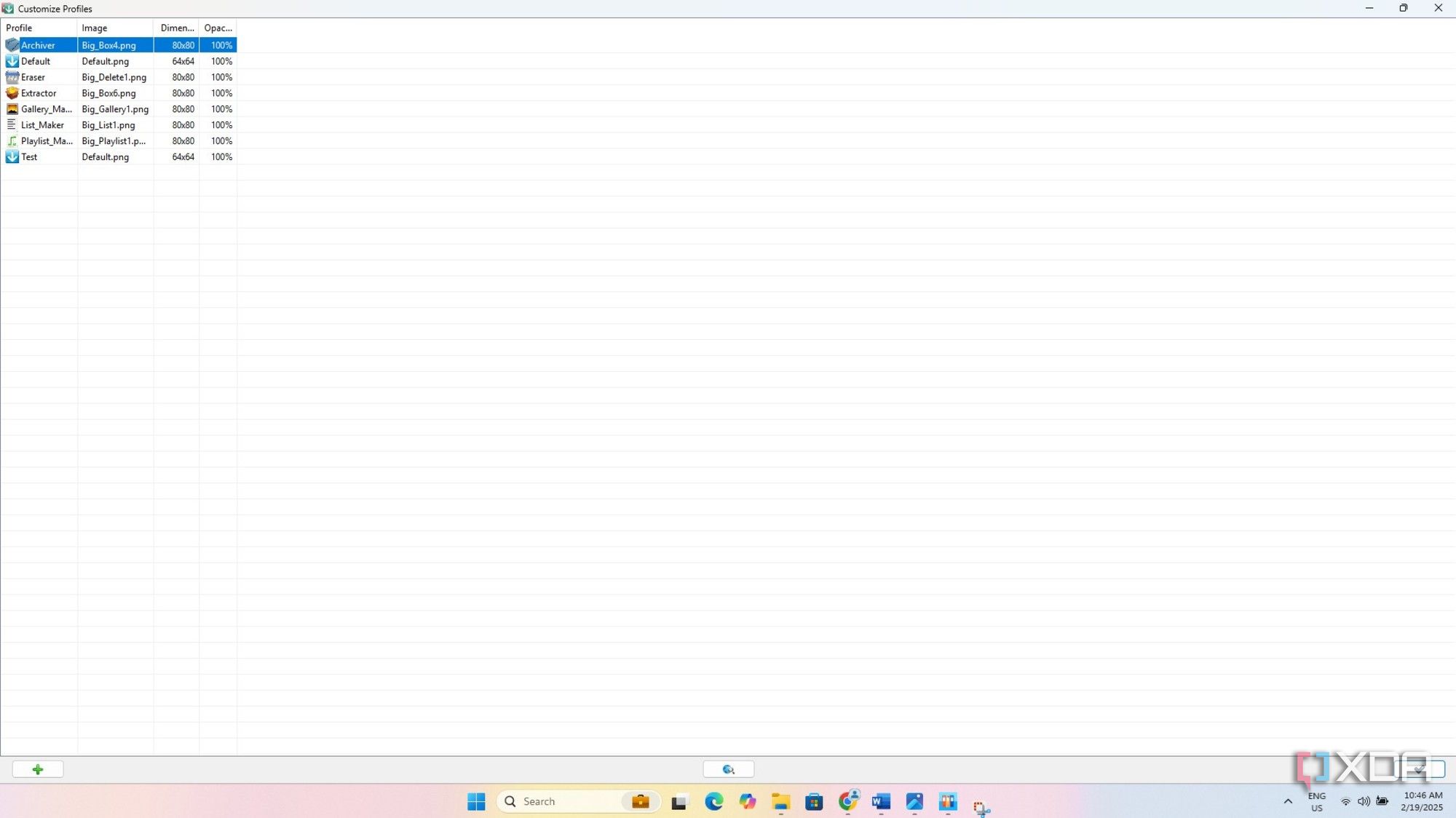Confirm changes with the checkmark button

(1420, 769)
